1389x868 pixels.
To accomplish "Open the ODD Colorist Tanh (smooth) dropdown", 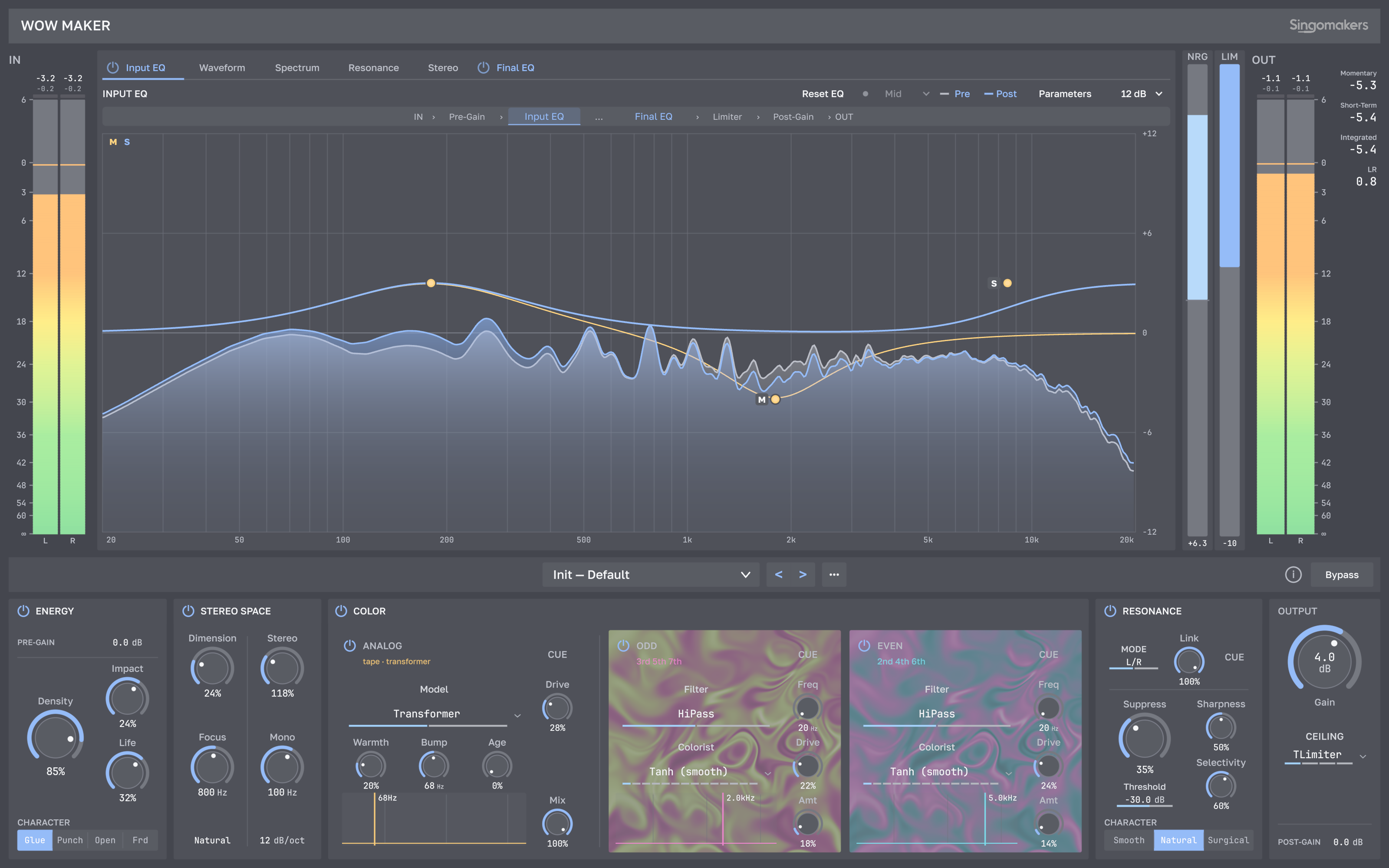I will (x=696, y=772).
